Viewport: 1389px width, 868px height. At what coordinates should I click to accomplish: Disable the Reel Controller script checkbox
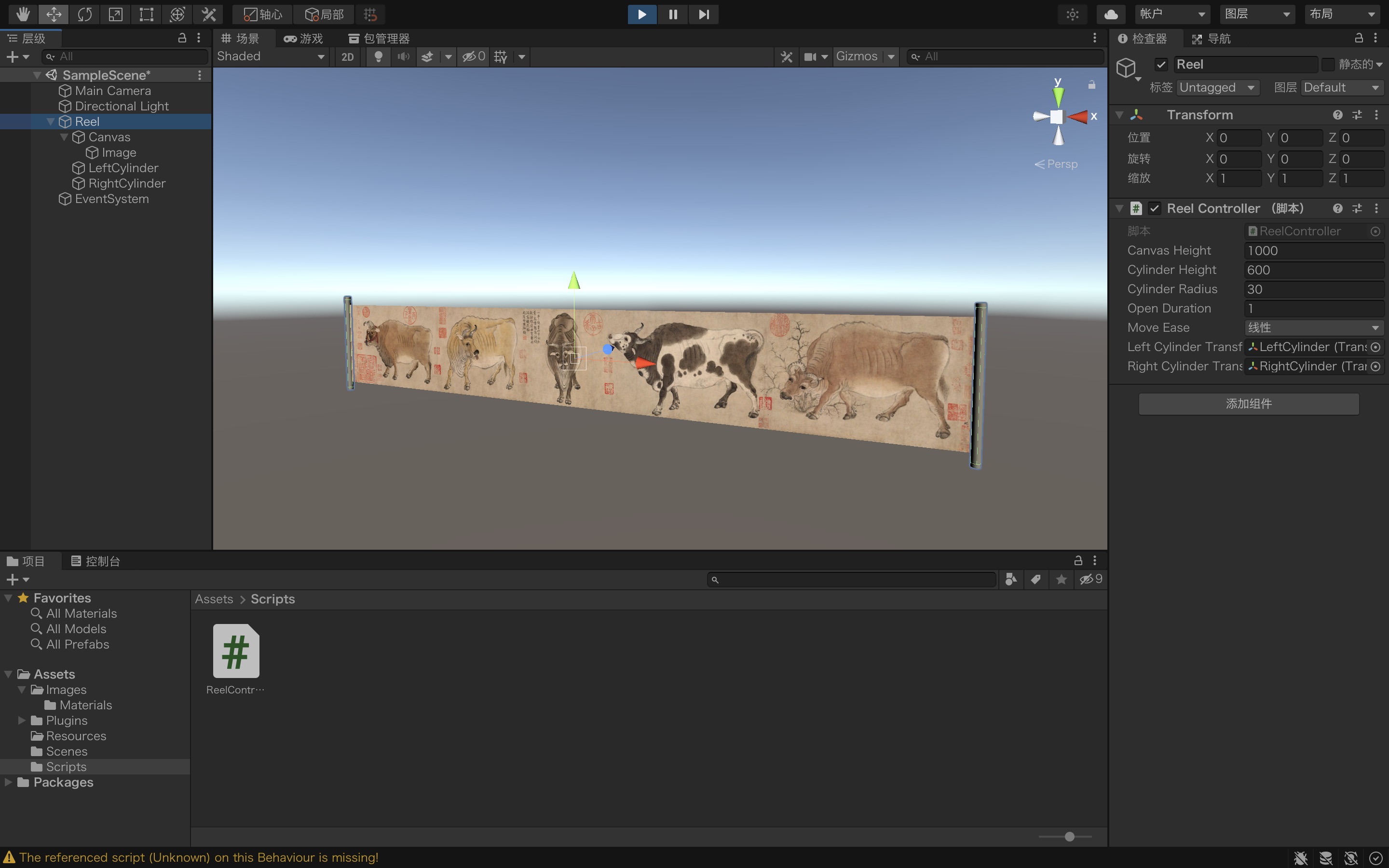click(1154, 208)
